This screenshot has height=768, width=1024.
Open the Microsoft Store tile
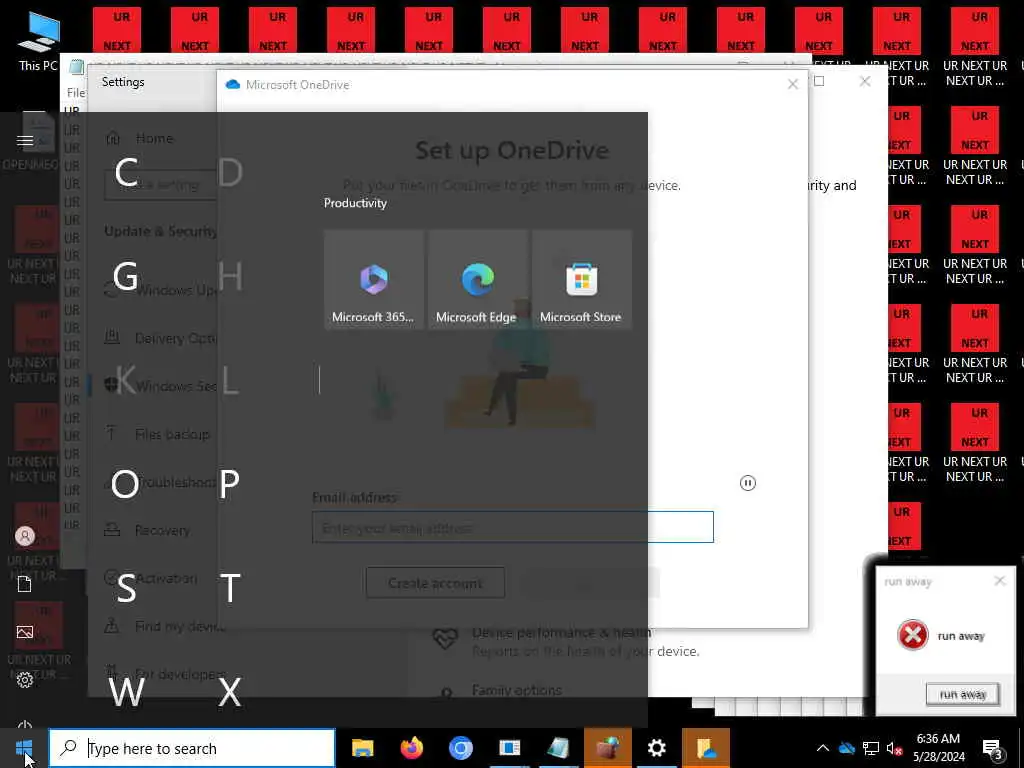[582, 280]
